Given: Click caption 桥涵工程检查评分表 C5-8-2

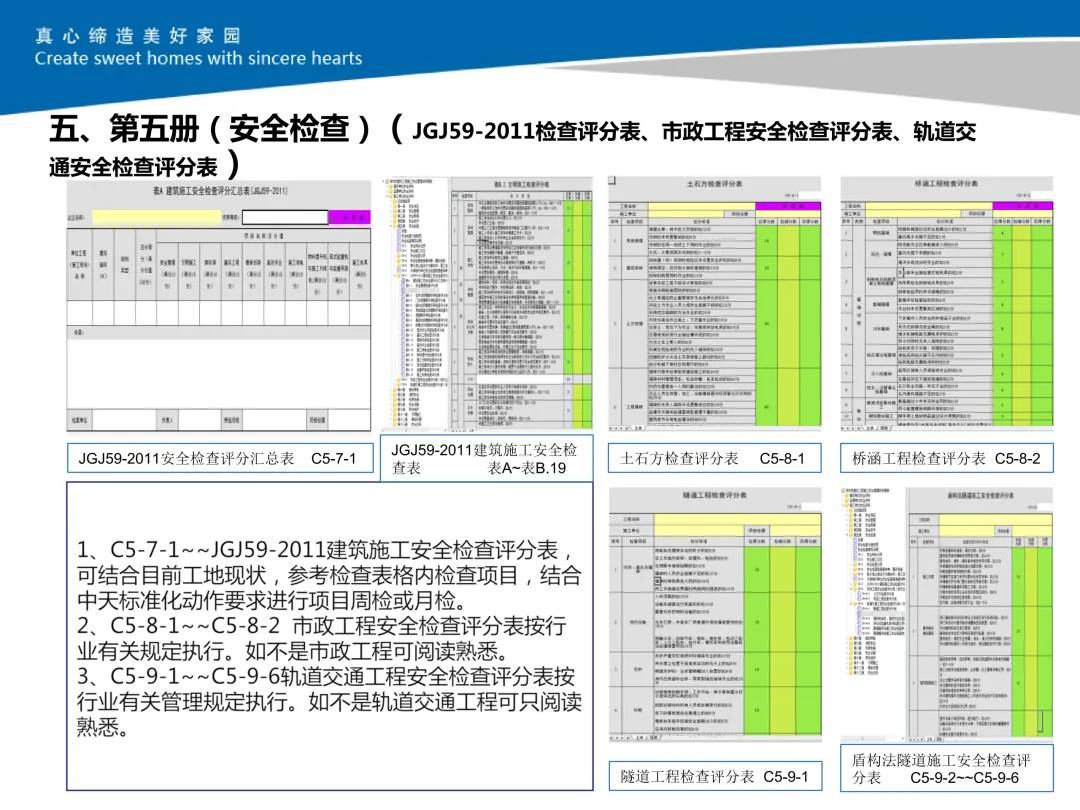Looking at the screenshot, I should click(x=947, y=459).
